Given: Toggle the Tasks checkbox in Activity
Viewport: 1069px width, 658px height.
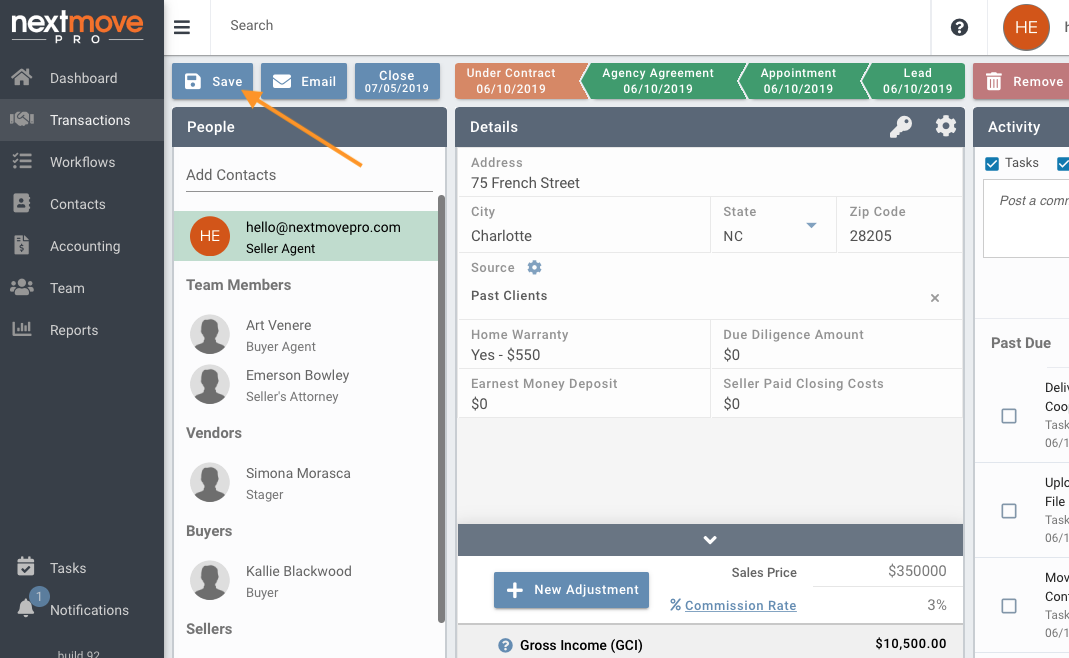Looking at the screenshot, I should [x=992, y=164].
